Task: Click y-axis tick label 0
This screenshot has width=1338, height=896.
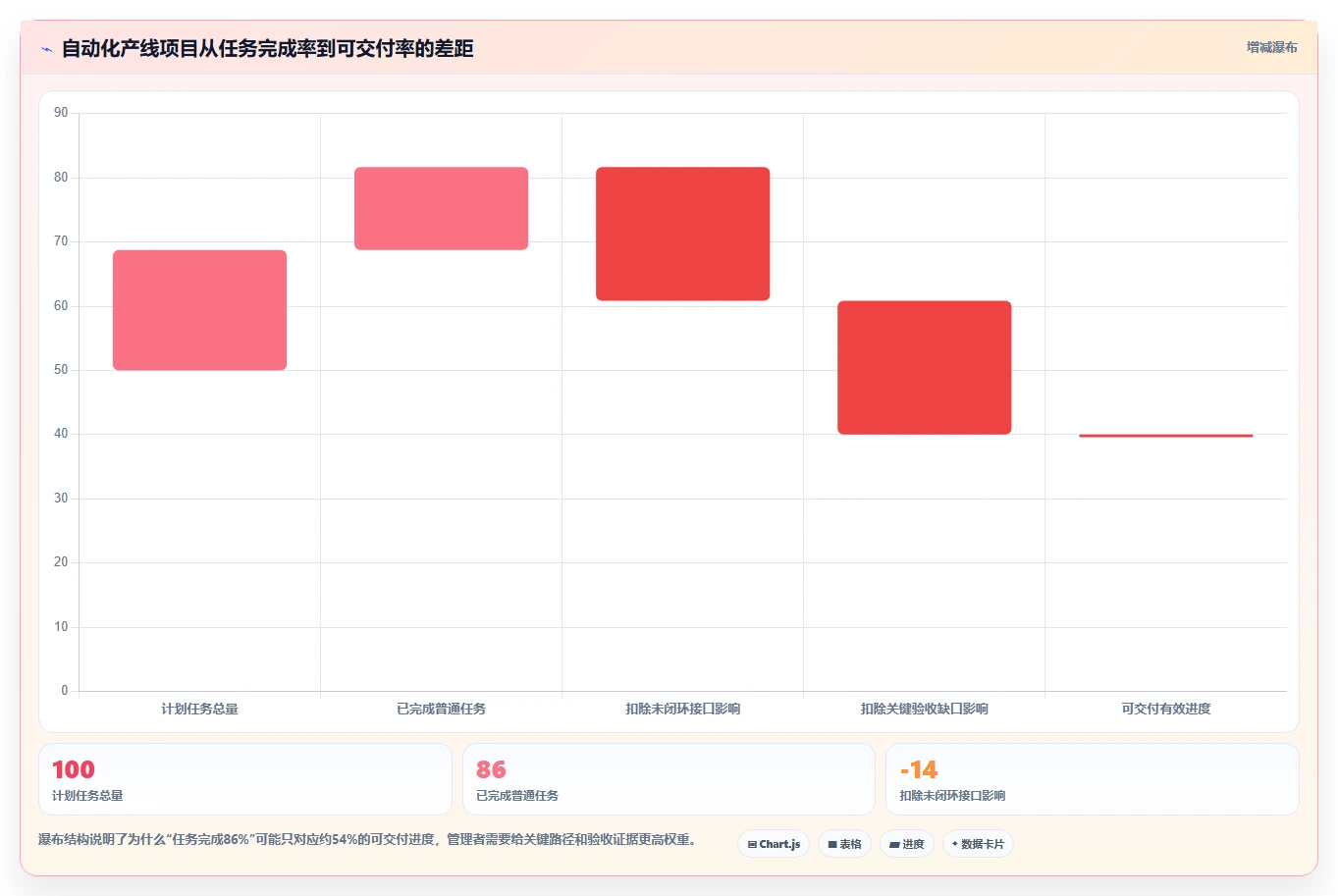Action: click(x=65, y=691)
